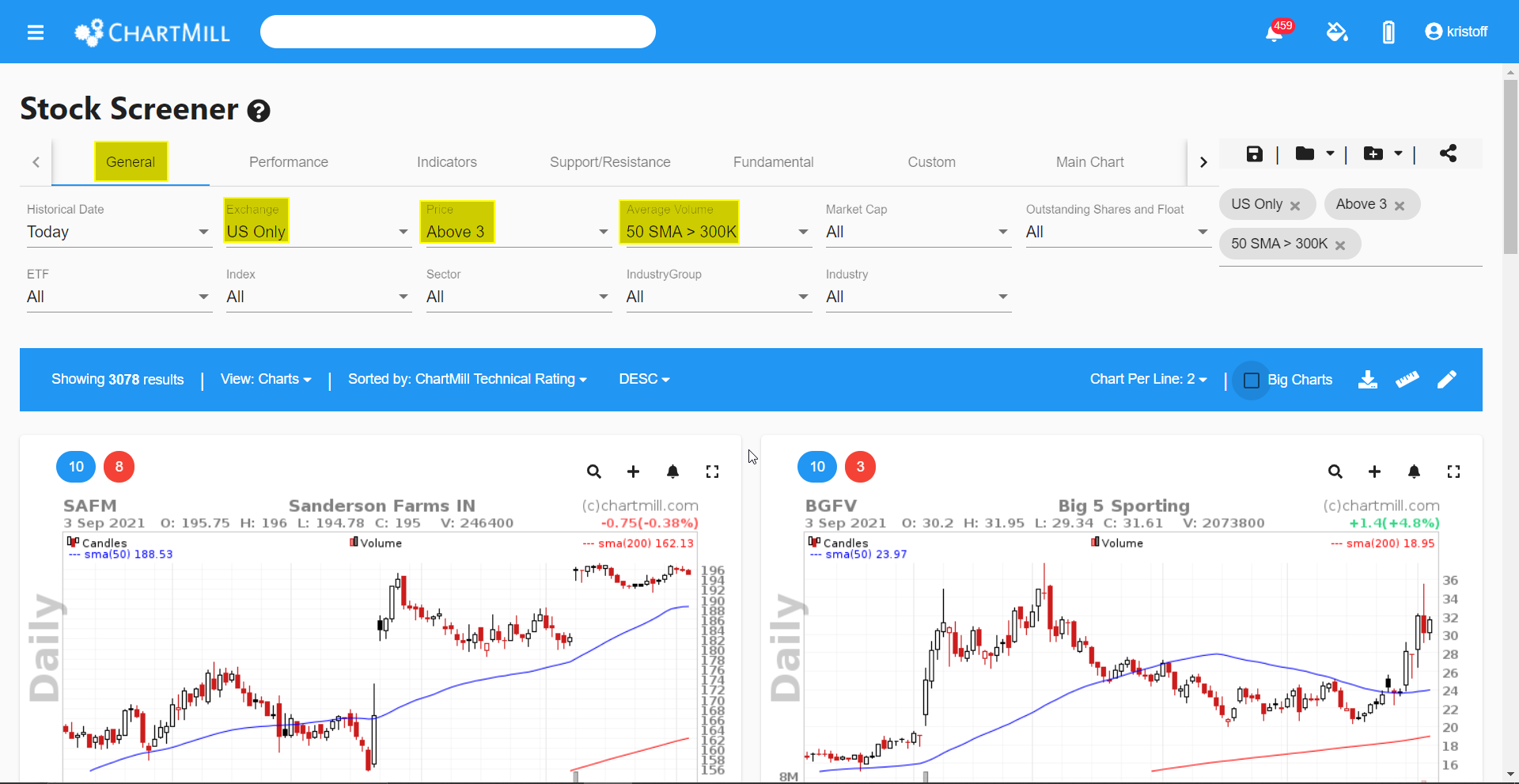Expand the folder dropdown arrow
Viewport: 1519px width, 784px height.
coord(1330,153)
